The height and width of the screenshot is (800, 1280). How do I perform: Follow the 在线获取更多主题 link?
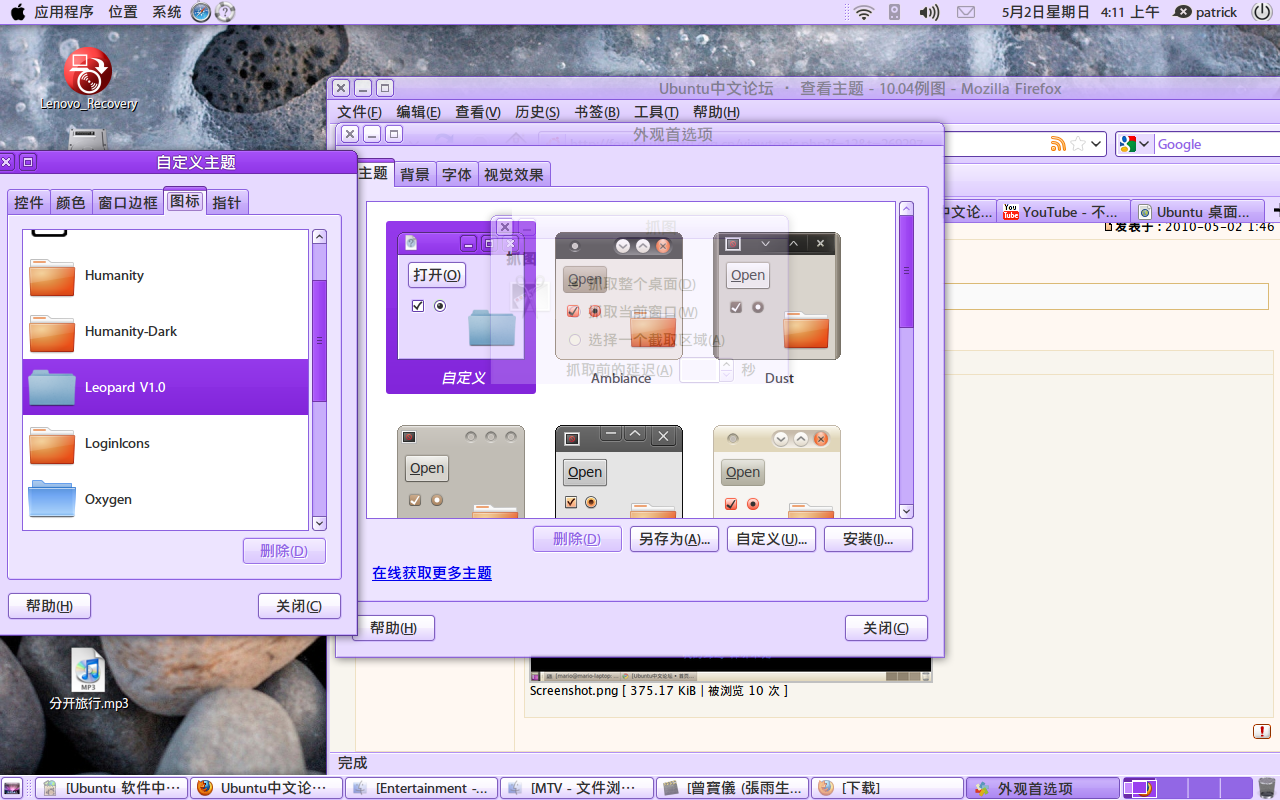click(x=432, y=573)
